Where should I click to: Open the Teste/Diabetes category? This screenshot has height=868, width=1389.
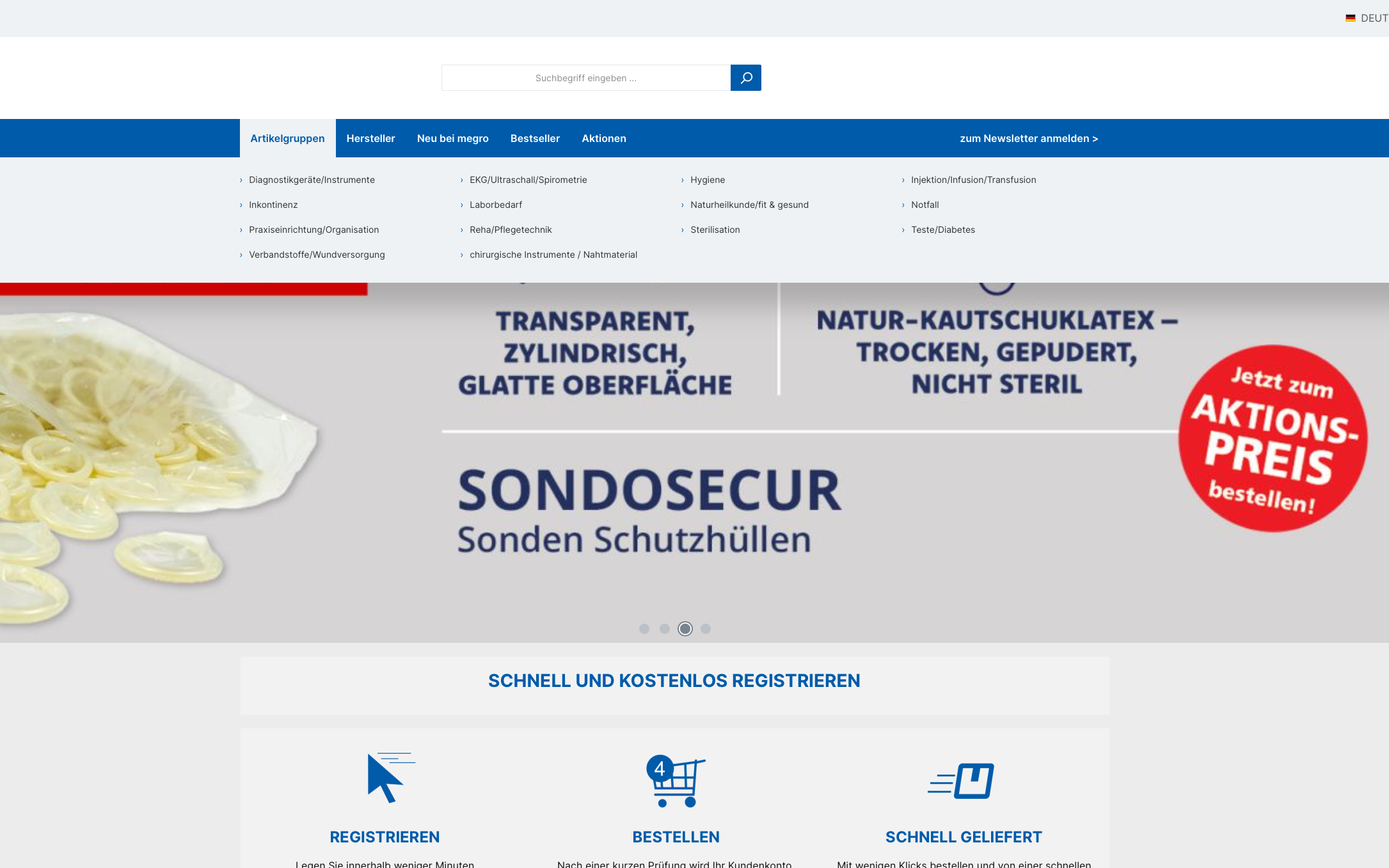point(942,230)
